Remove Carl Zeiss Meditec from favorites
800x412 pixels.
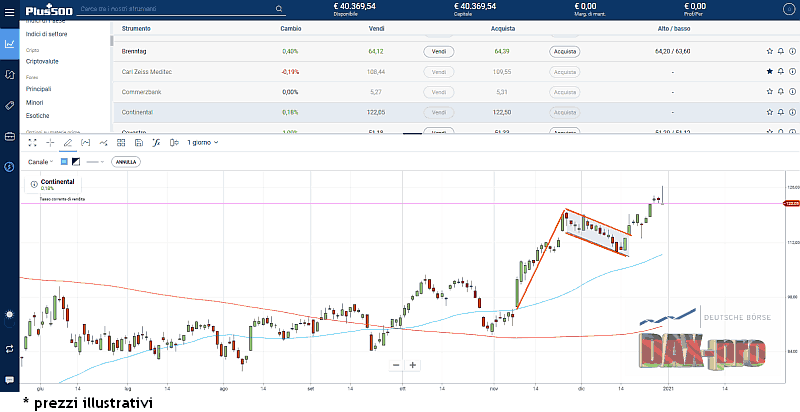click(769, 72)
